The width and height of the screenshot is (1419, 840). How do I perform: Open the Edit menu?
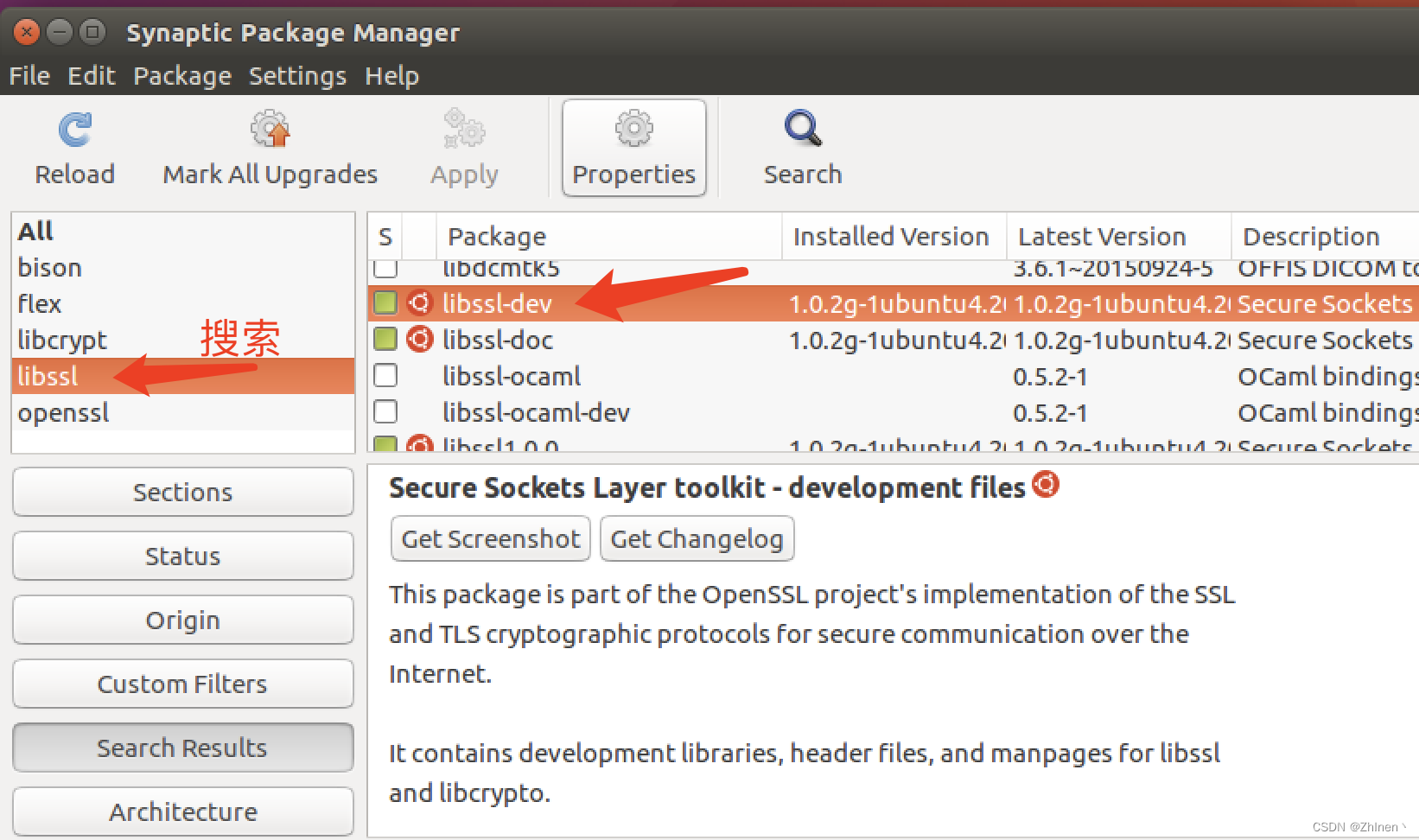pyautogui.click(x=92, y=76)
